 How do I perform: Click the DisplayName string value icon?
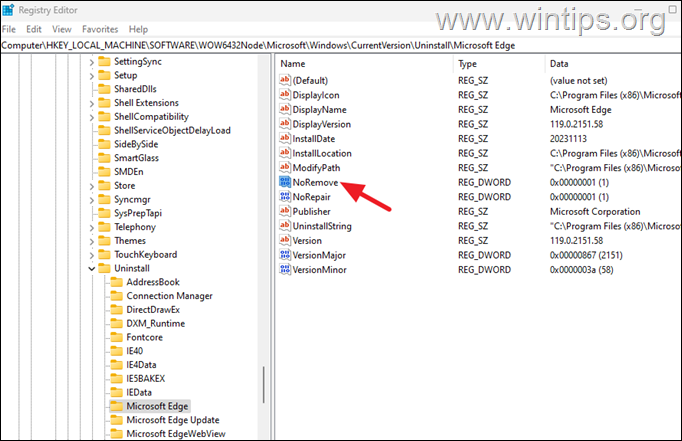click(x=285, y=109)
